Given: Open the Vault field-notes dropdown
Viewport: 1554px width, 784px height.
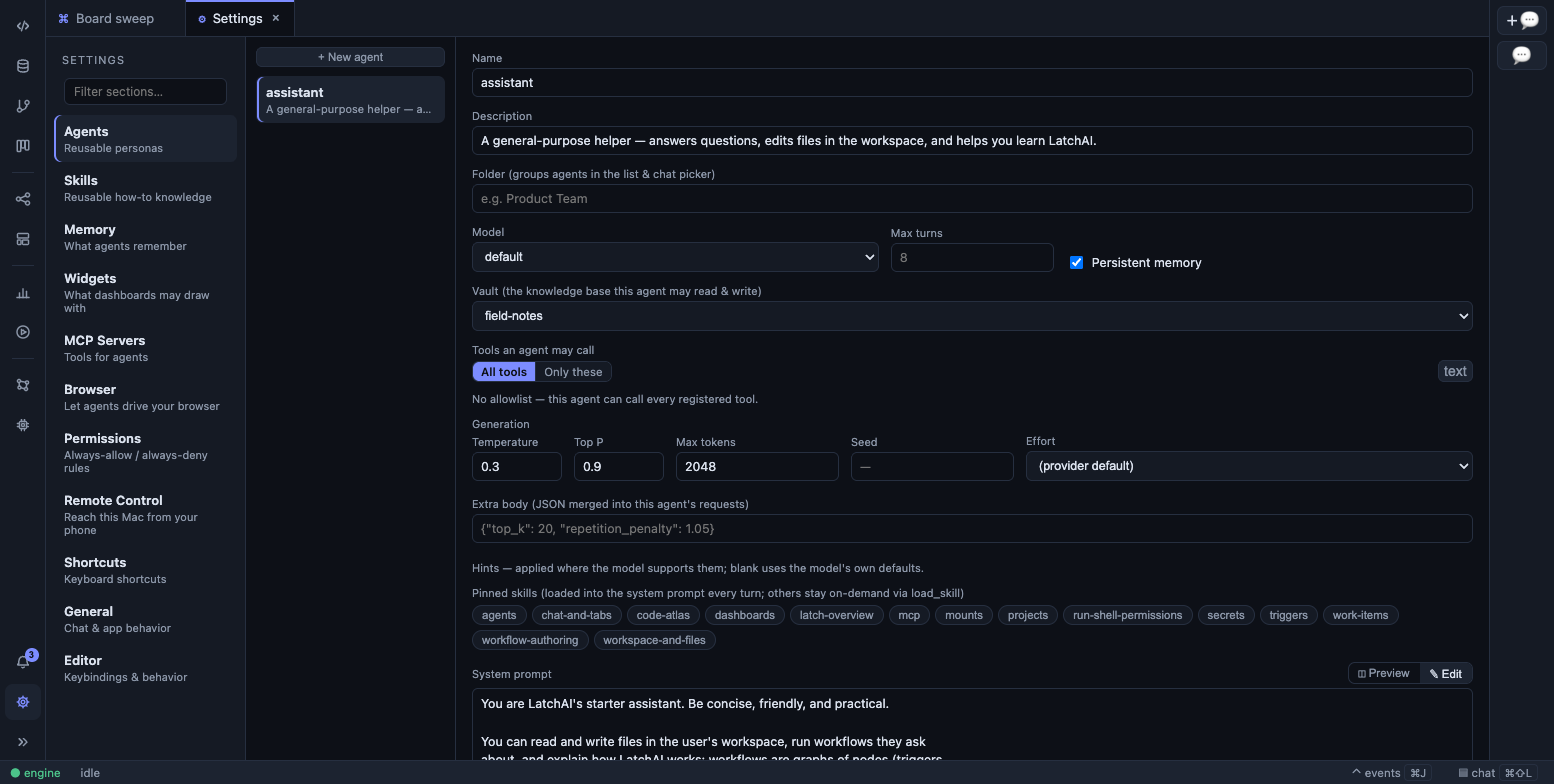Looking at the screenshot, I should (x=972, y=316).
